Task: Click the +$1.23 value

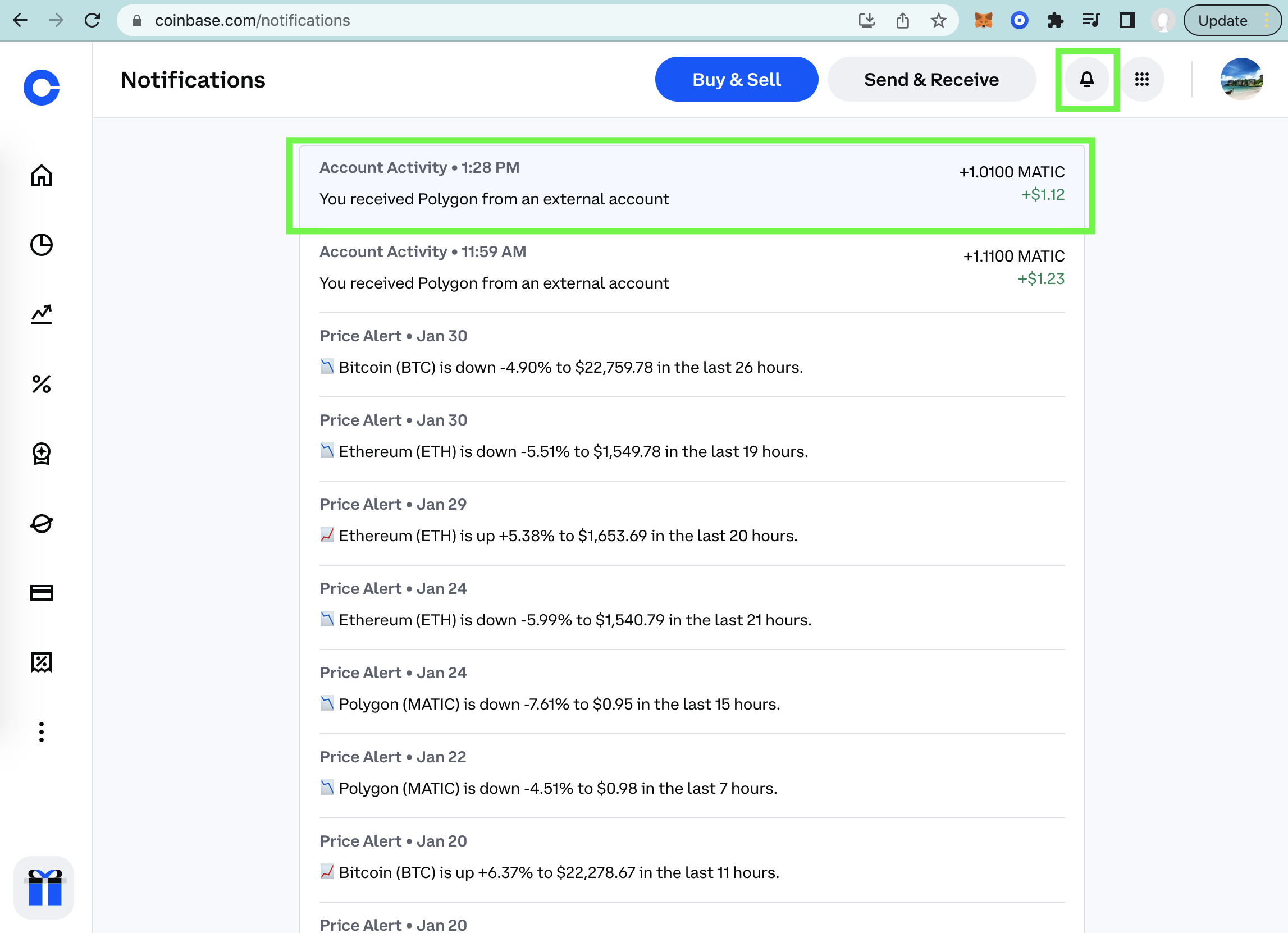Action: click(1040, 279)
